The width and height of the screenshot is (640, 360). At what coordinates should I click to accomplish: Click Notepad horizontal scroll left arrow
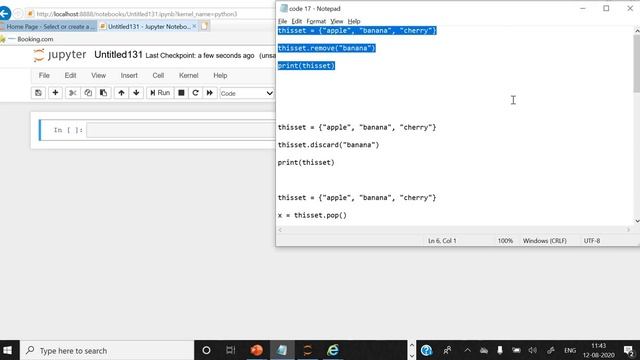pos(280,230)
